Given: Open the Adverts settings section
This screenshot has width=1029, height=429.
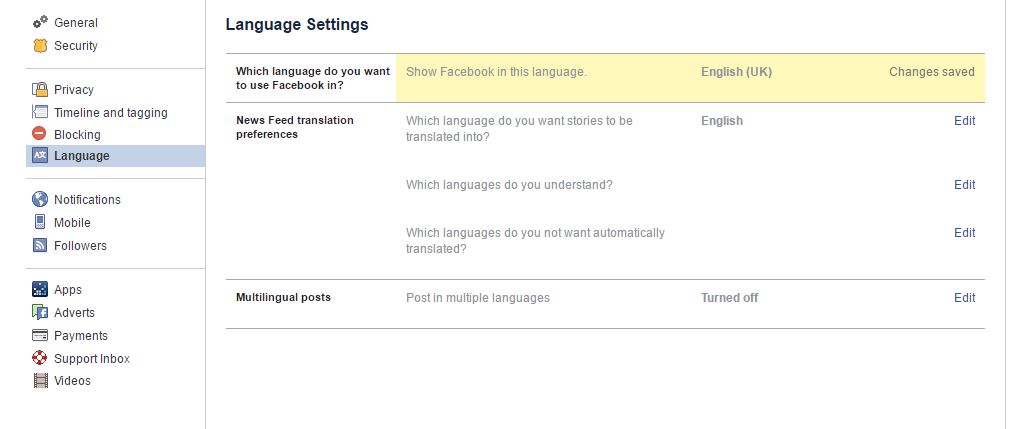Looking at the screenshot, I should [x=74, y=312].
